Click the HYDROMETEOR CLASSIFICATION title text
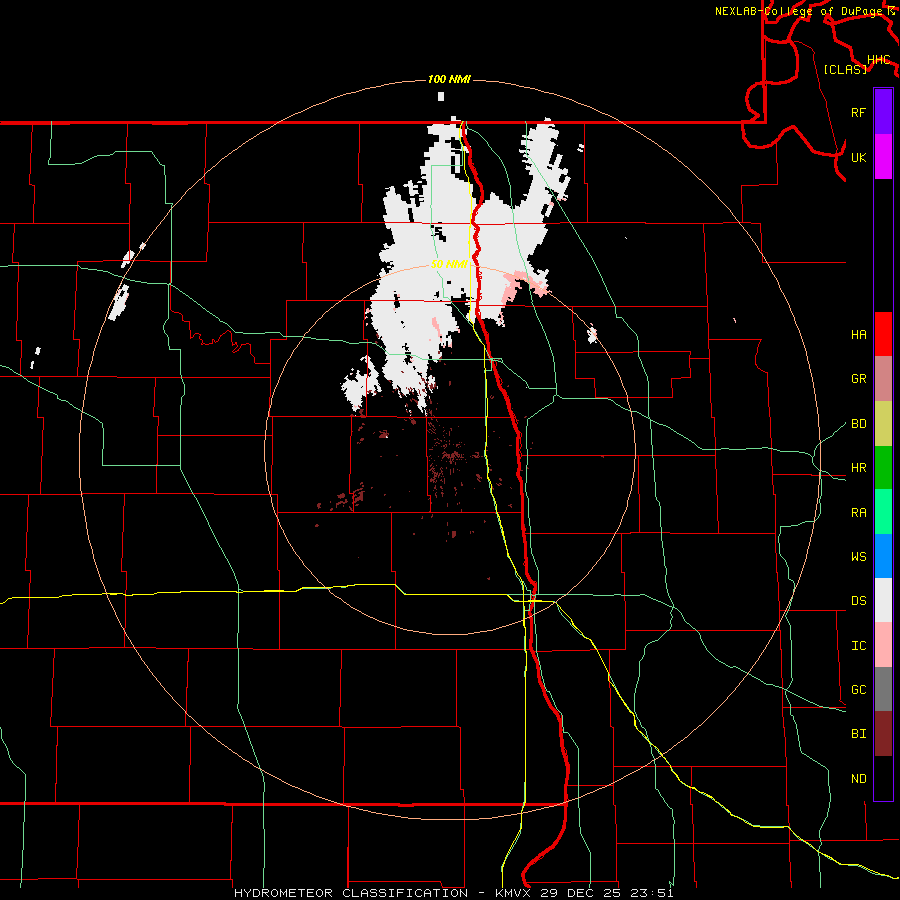This screenshot has width=900, height=900. 351,893
